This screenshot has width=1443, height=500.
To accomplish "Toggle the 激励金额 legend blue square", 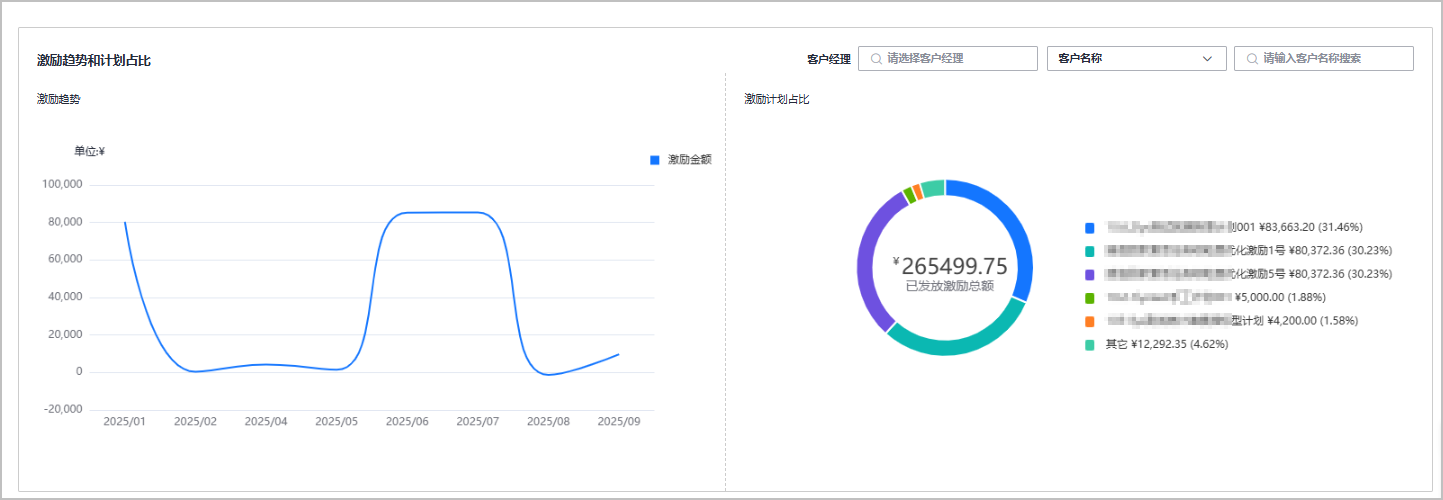I will point(655,160).
